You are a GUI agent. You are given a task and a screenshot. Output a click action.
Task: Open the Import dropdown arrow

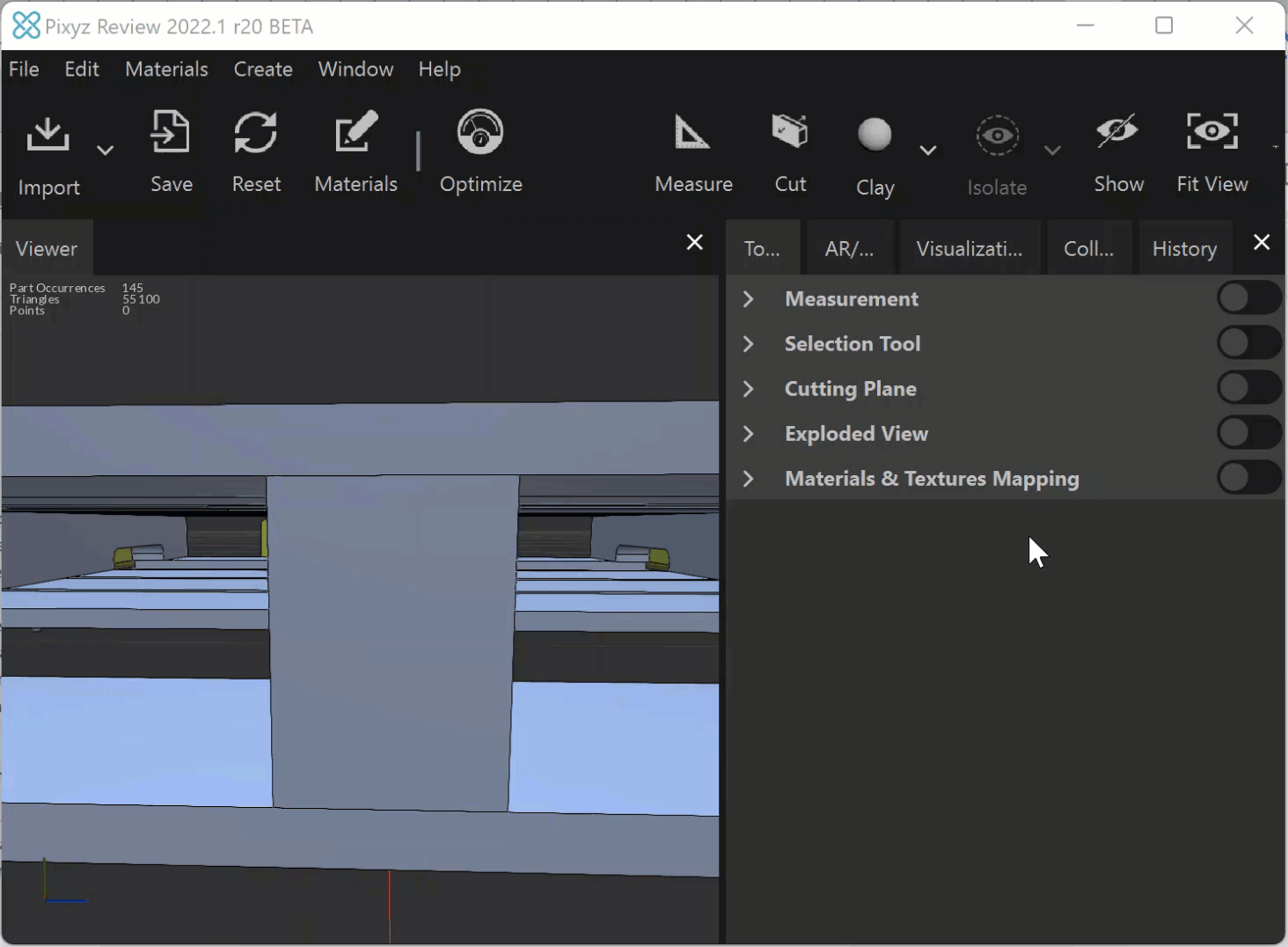click(105, 150)
